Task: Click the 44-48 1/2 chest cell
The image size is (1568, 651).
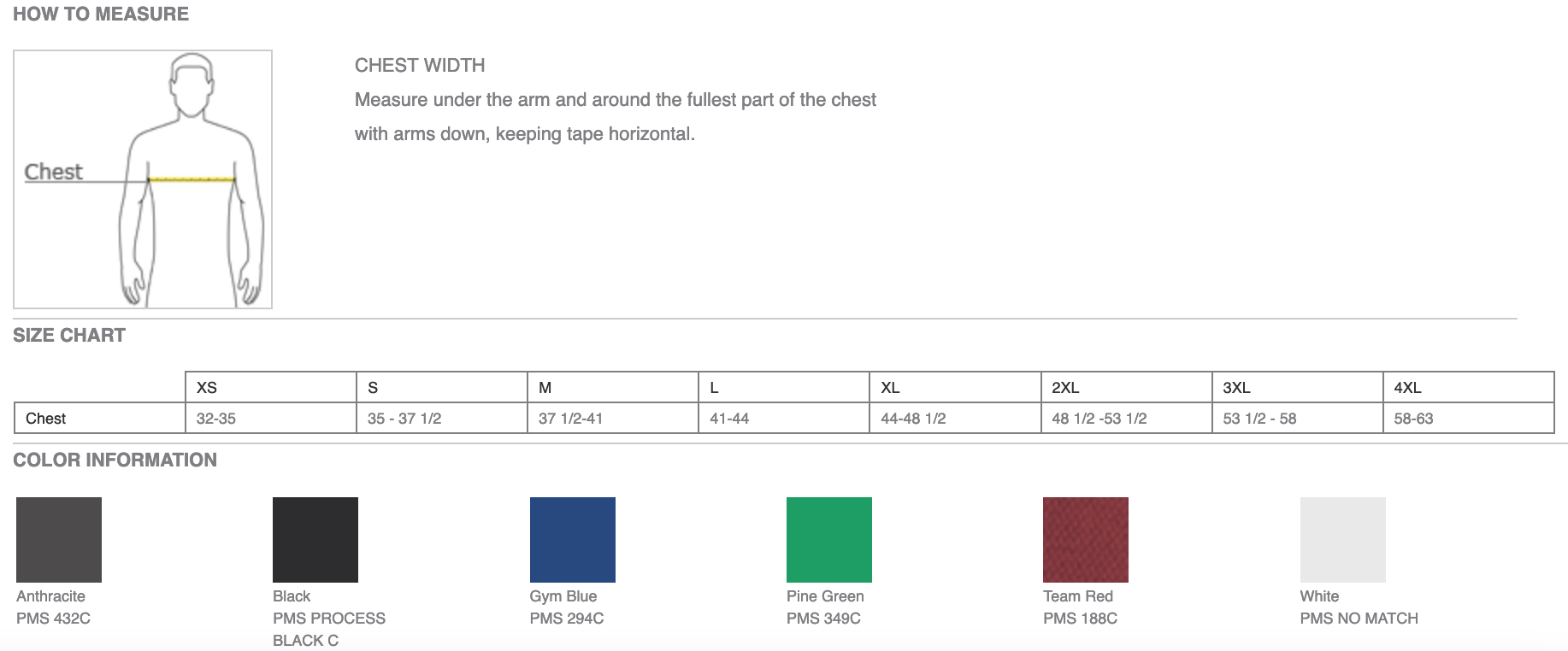Action: [x=955, y=419]
